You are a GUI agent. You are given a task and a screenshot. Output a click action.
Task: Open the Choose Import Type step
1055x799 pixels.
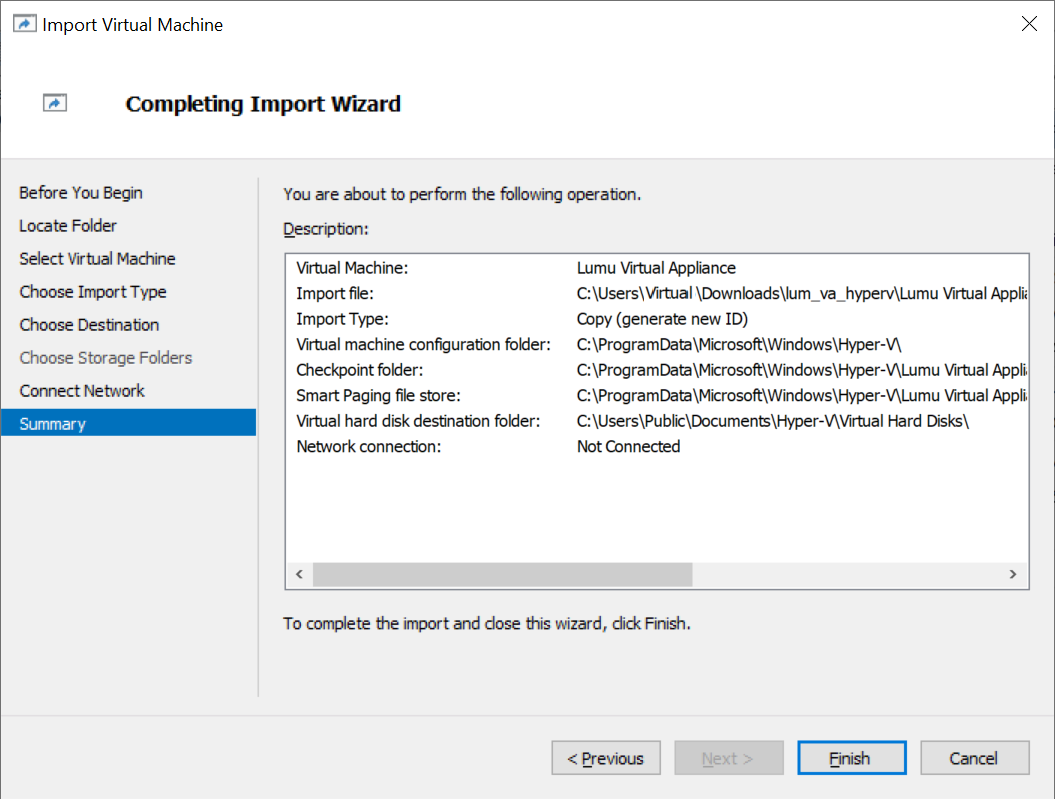pos(93,292)
